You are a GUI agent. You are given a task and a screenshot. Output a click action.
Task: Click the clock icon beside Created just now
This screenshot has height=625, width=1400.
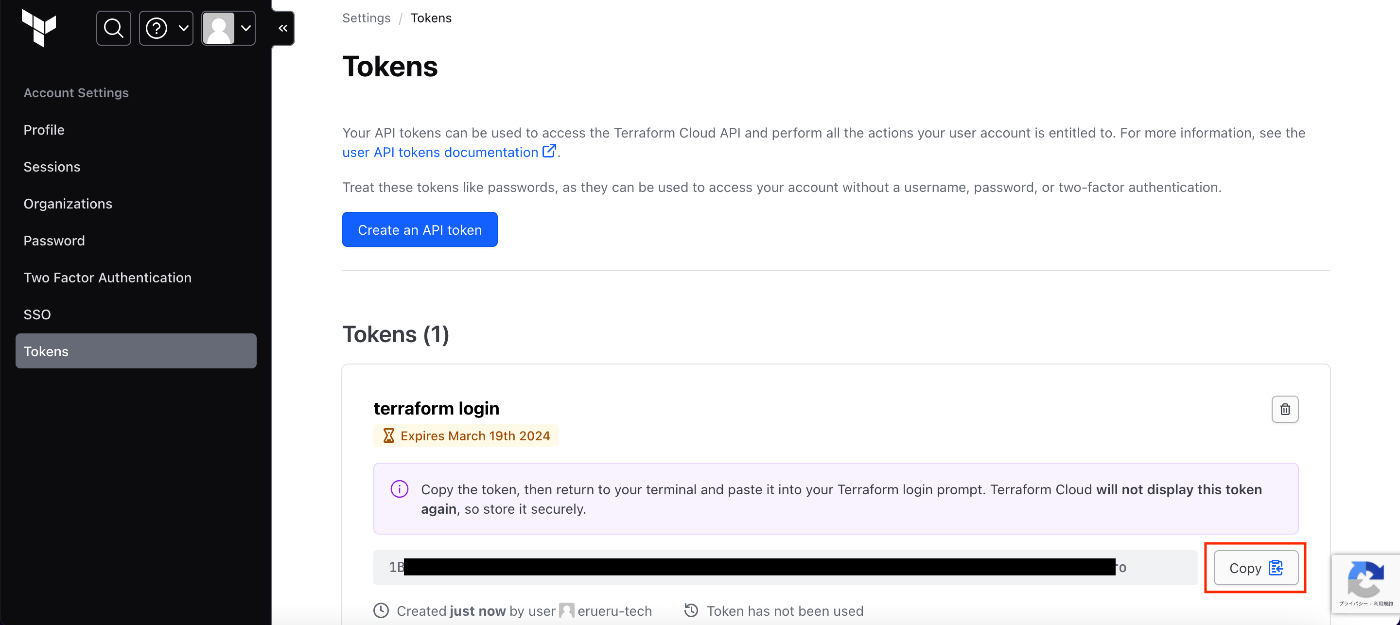coord(381,610)
